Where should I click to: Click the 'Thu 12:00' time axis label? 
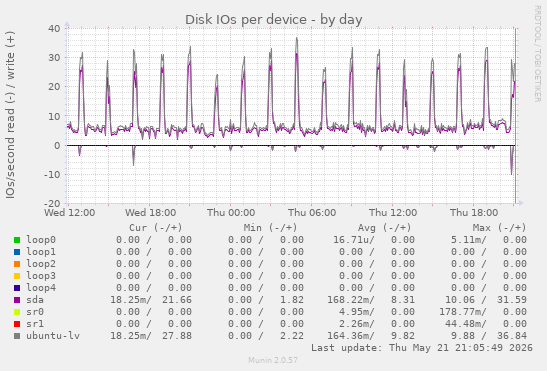(393, 213)
